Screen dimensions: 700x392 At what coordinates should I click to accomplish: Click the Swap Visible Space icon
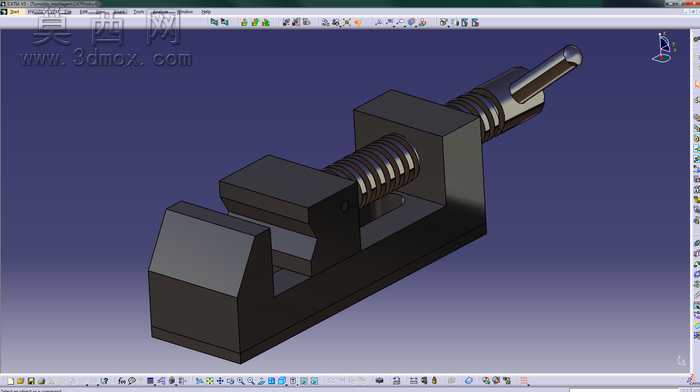click(314, 381)
